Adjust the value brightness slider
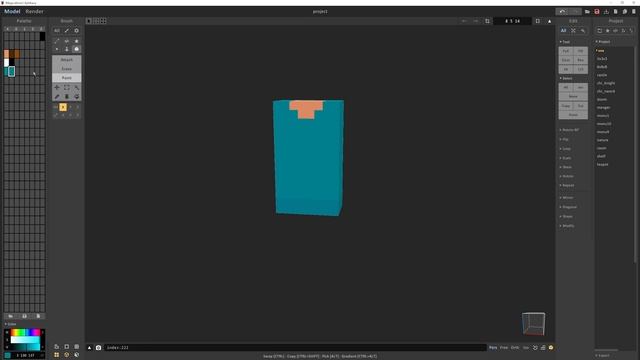The height and width of the screenshot is (360, 640). point(25,347)
